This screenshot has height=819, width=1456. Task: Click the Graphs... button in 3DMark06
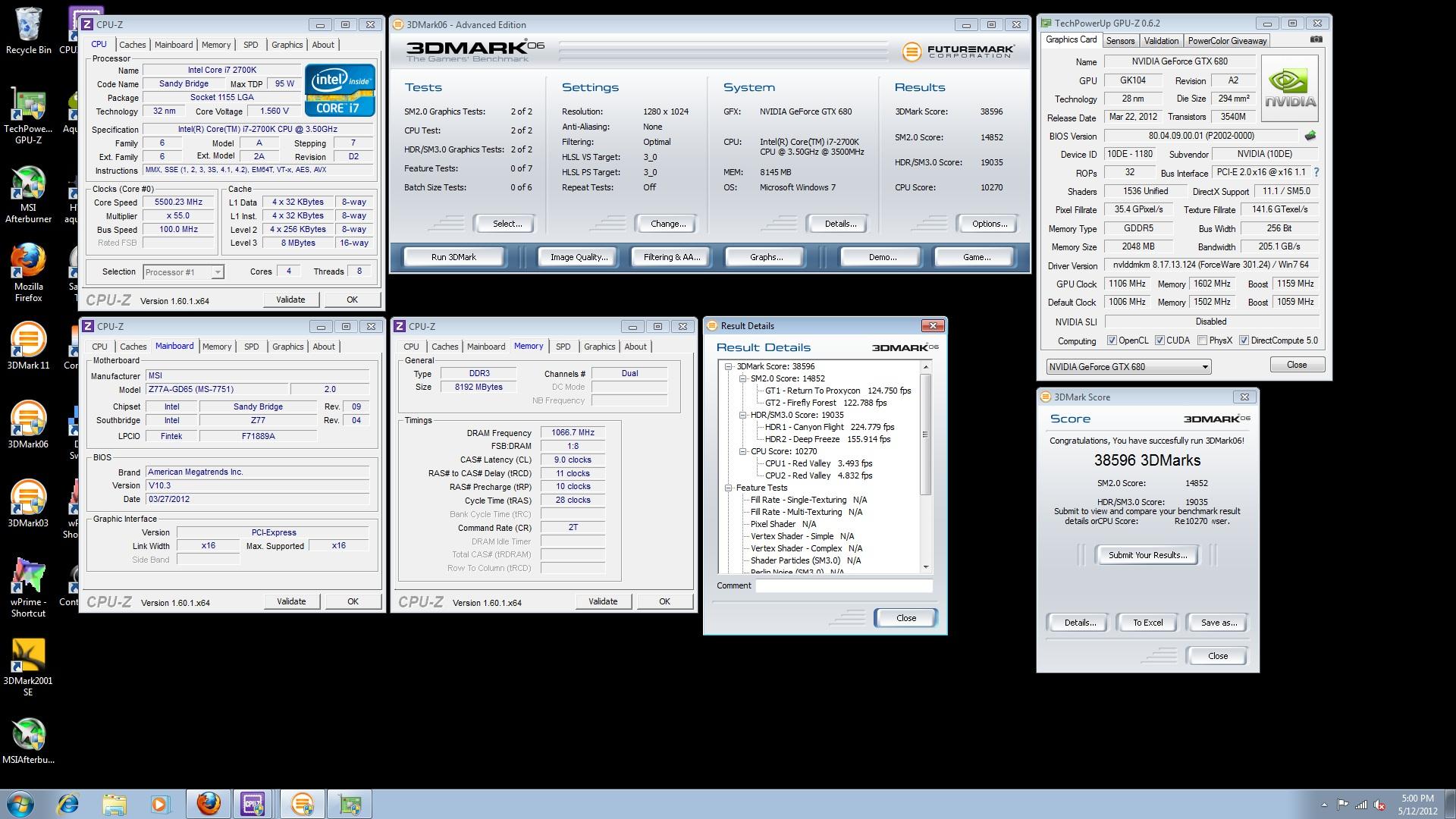pyautogui.click(x=766, y=257)
